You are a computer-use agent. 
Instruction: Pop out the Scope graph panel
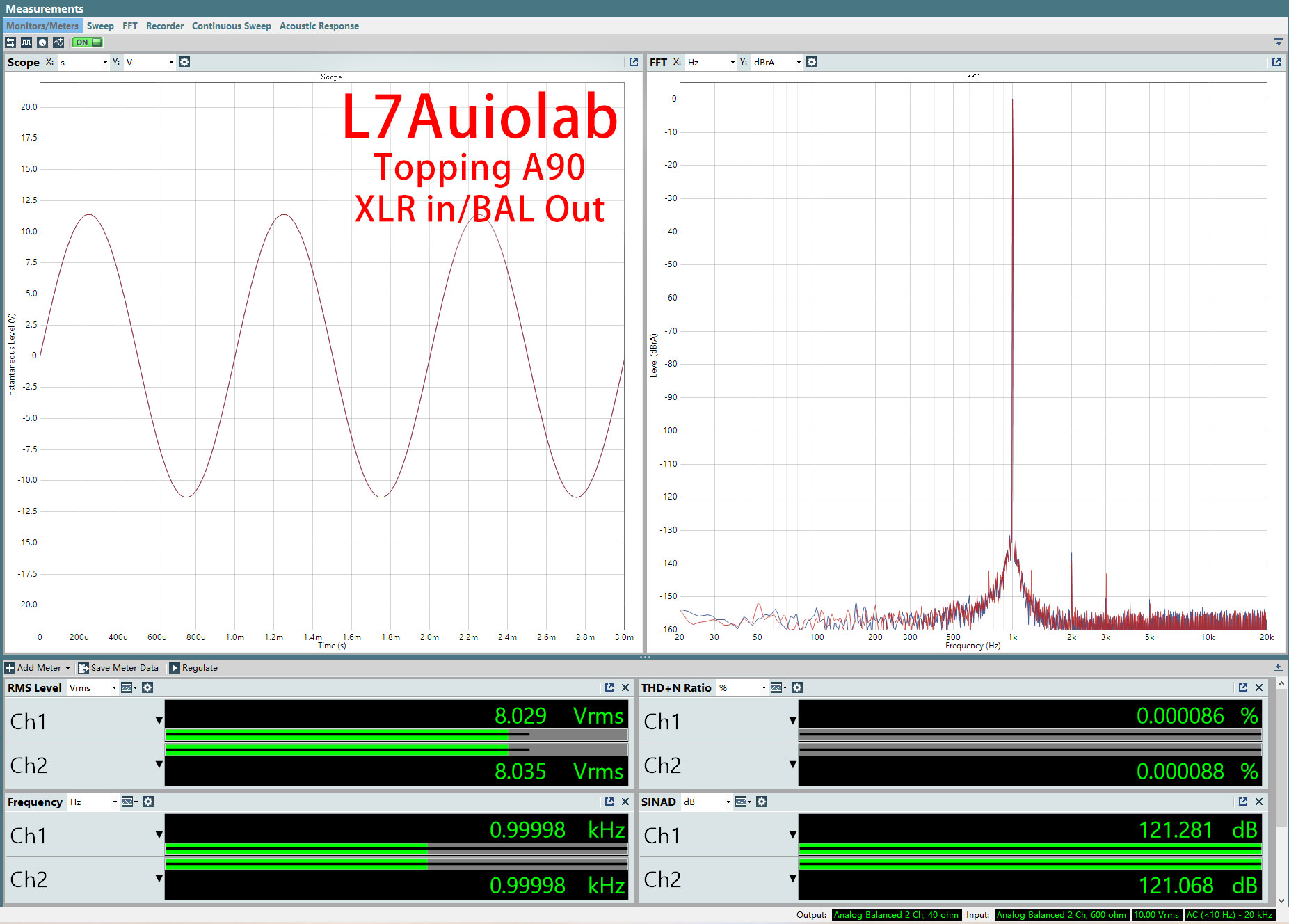click(x=634, y=62)
